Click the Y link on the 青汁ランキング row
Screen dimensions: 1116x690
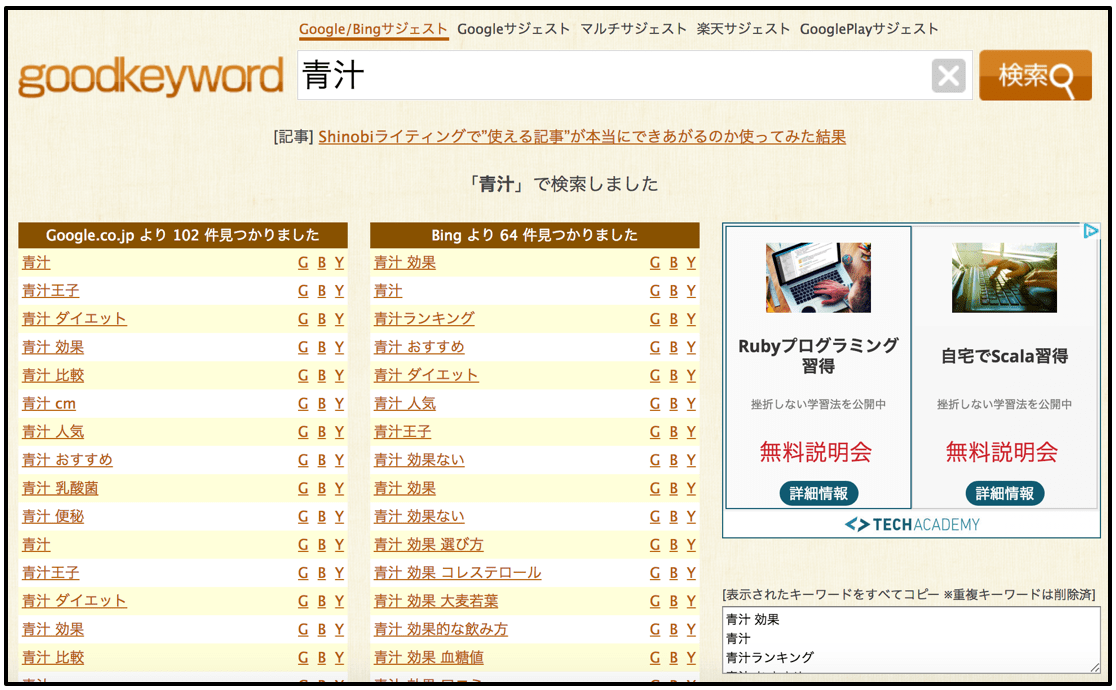click(691, 319)
